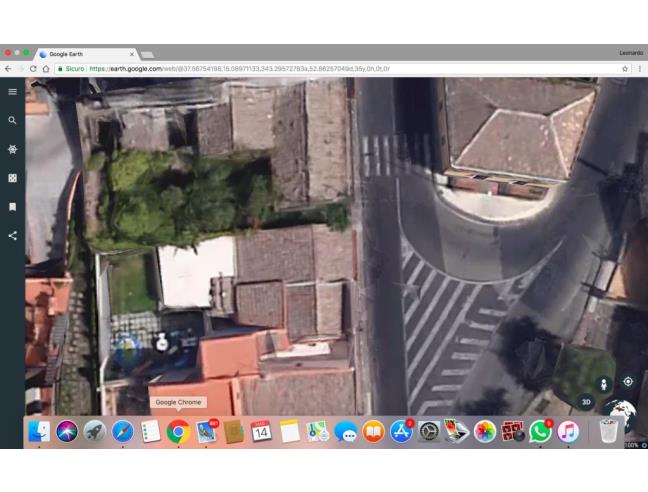Image resolution: width=648 pixels, height=492 pixels.
Task: Open iBooks from the dock
Action: pos(373,432)
